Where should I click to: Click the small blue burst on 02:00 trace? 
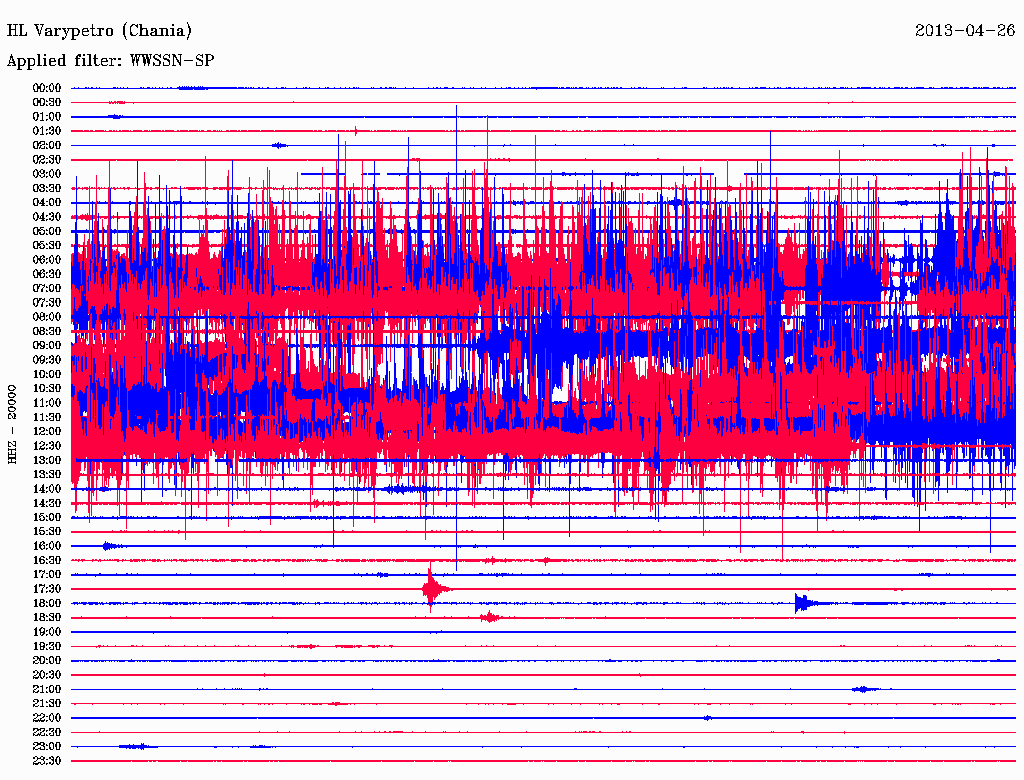pos(280,145)
